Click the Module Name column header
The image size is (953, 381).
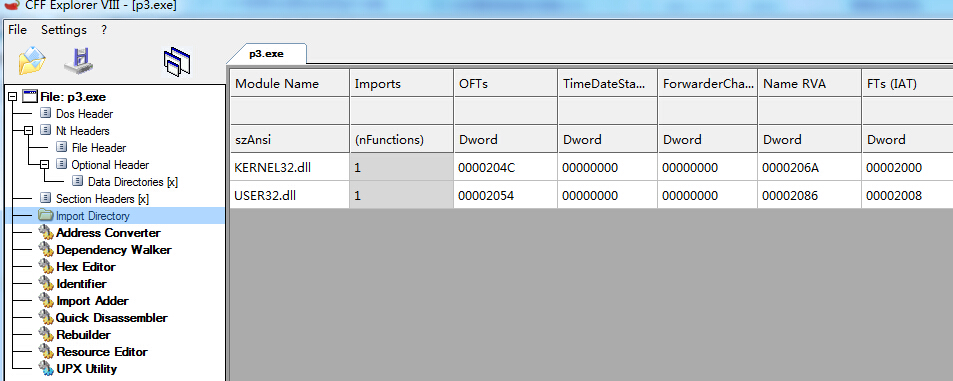289,84
